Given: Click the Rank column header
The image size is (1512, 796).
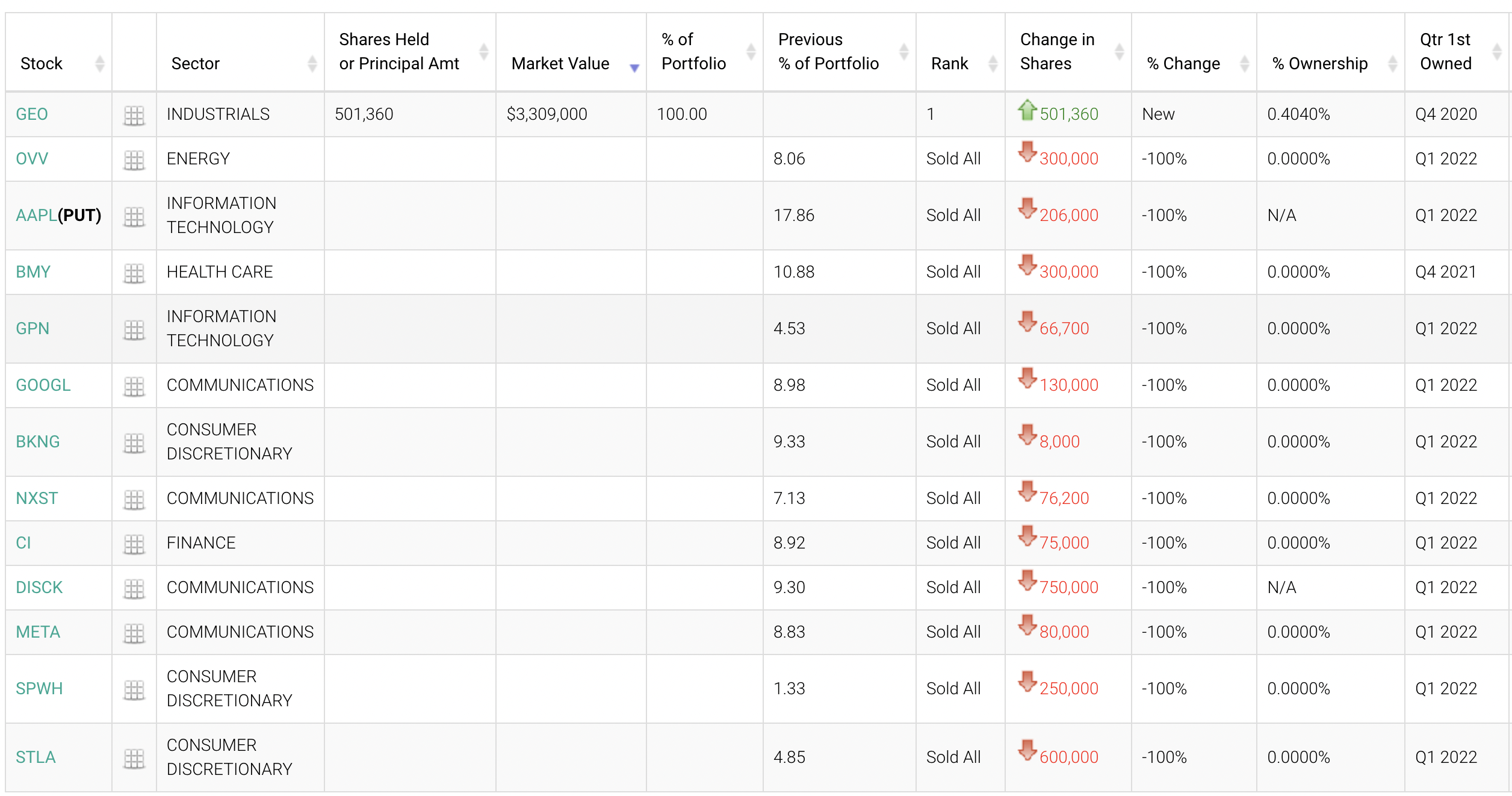Looking at the screenshot, I should 950,63.
